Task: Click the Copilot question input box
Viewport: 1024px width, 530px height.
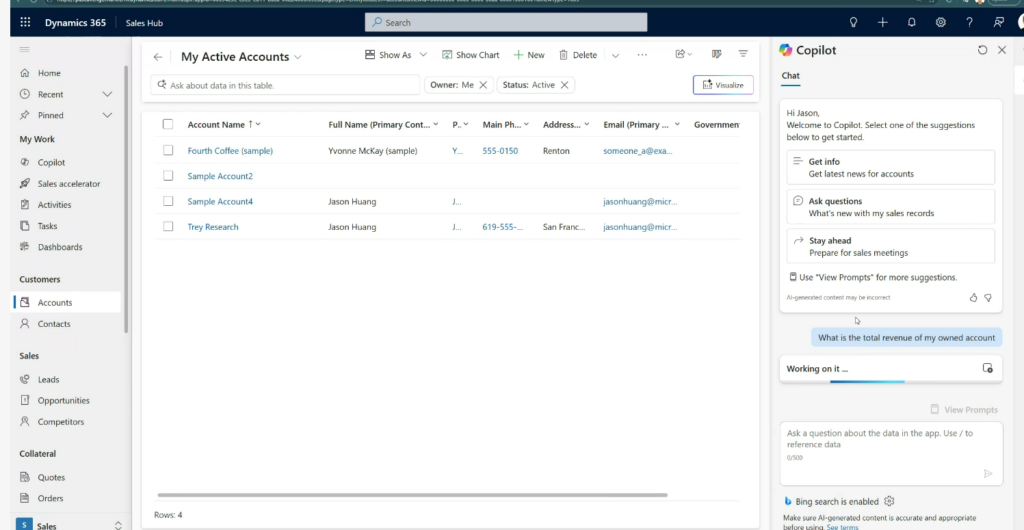Action: coord(891,453)
